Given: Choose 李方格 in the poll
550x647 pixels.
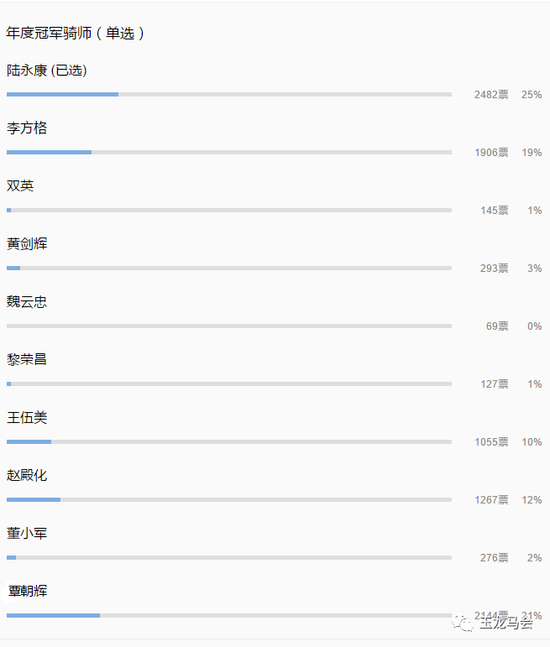Looking at the screenshot, I should (x=26, y=128).
